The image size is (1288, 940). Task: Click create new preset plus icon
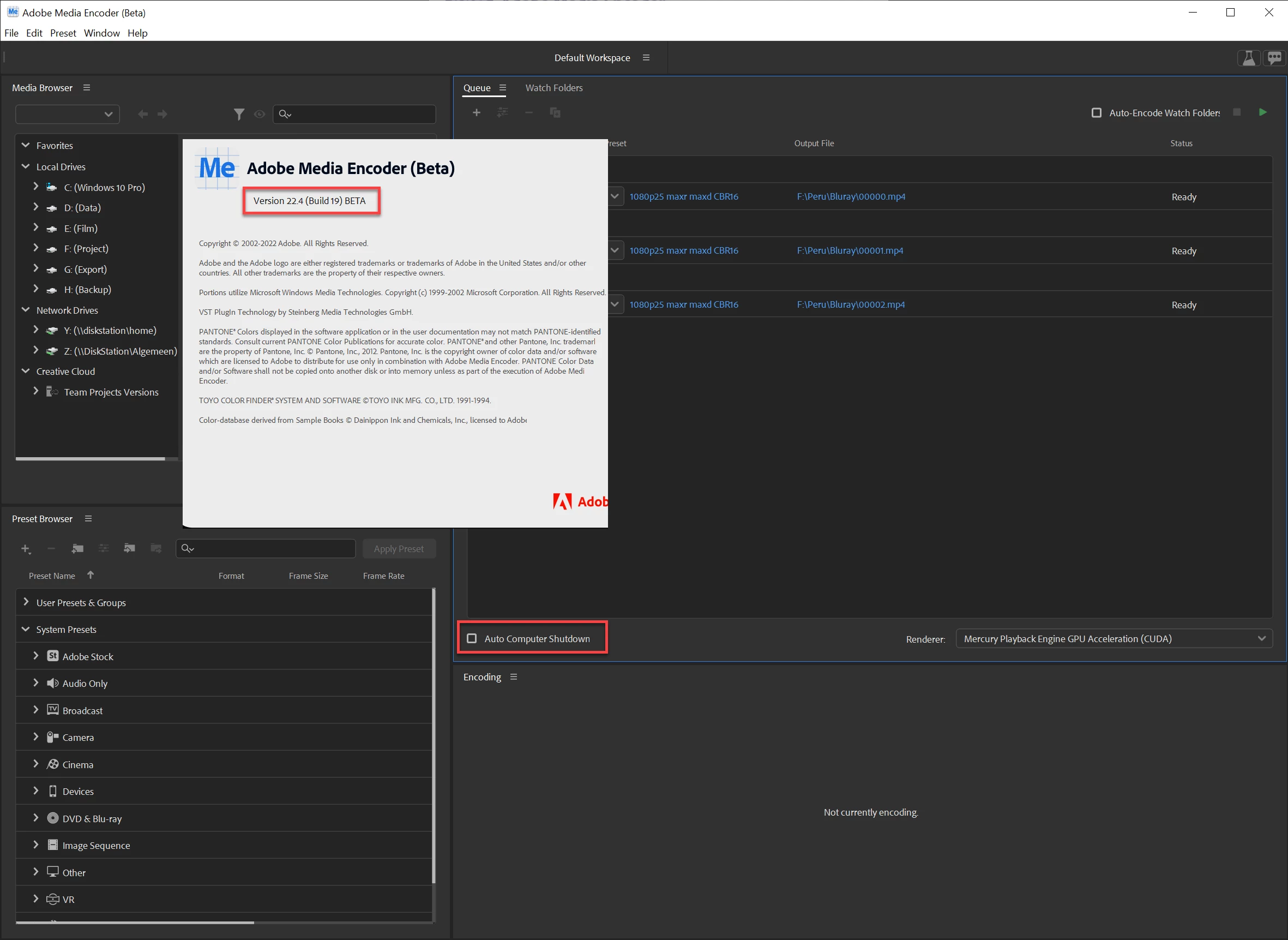(x=26, y=549)
